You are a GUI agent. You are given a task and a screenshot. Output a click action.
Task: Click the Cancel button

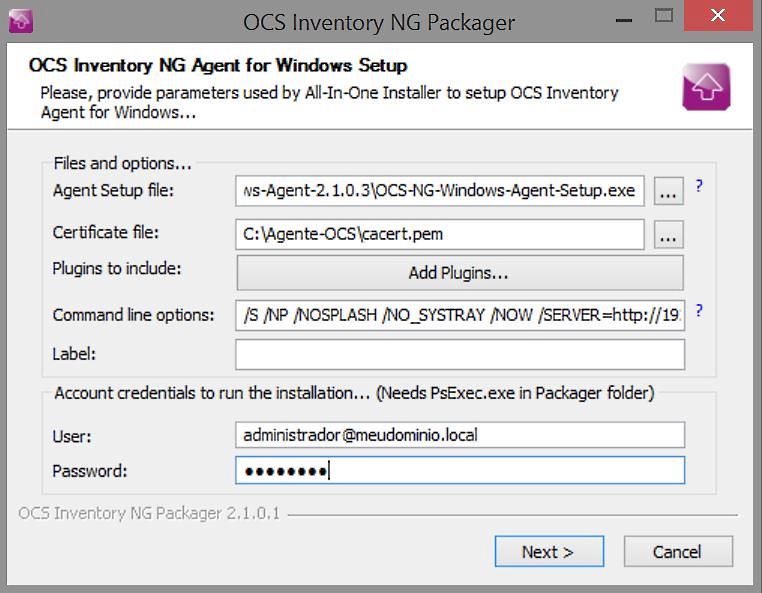[678, 552]
